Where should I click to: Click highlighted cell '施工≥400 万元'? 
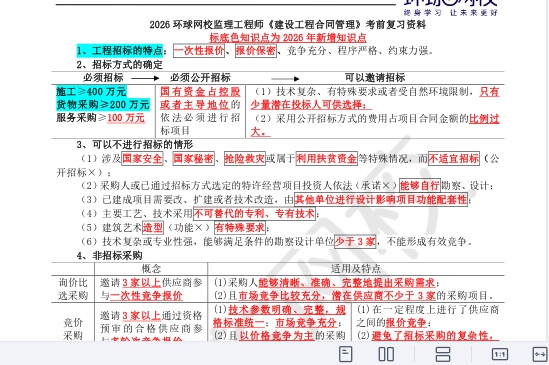91,92
